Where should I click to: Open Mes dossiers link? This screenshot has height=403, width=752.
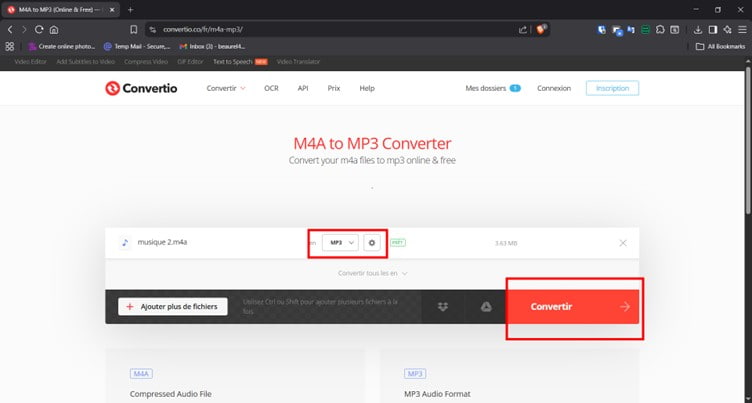pos(493,88)
